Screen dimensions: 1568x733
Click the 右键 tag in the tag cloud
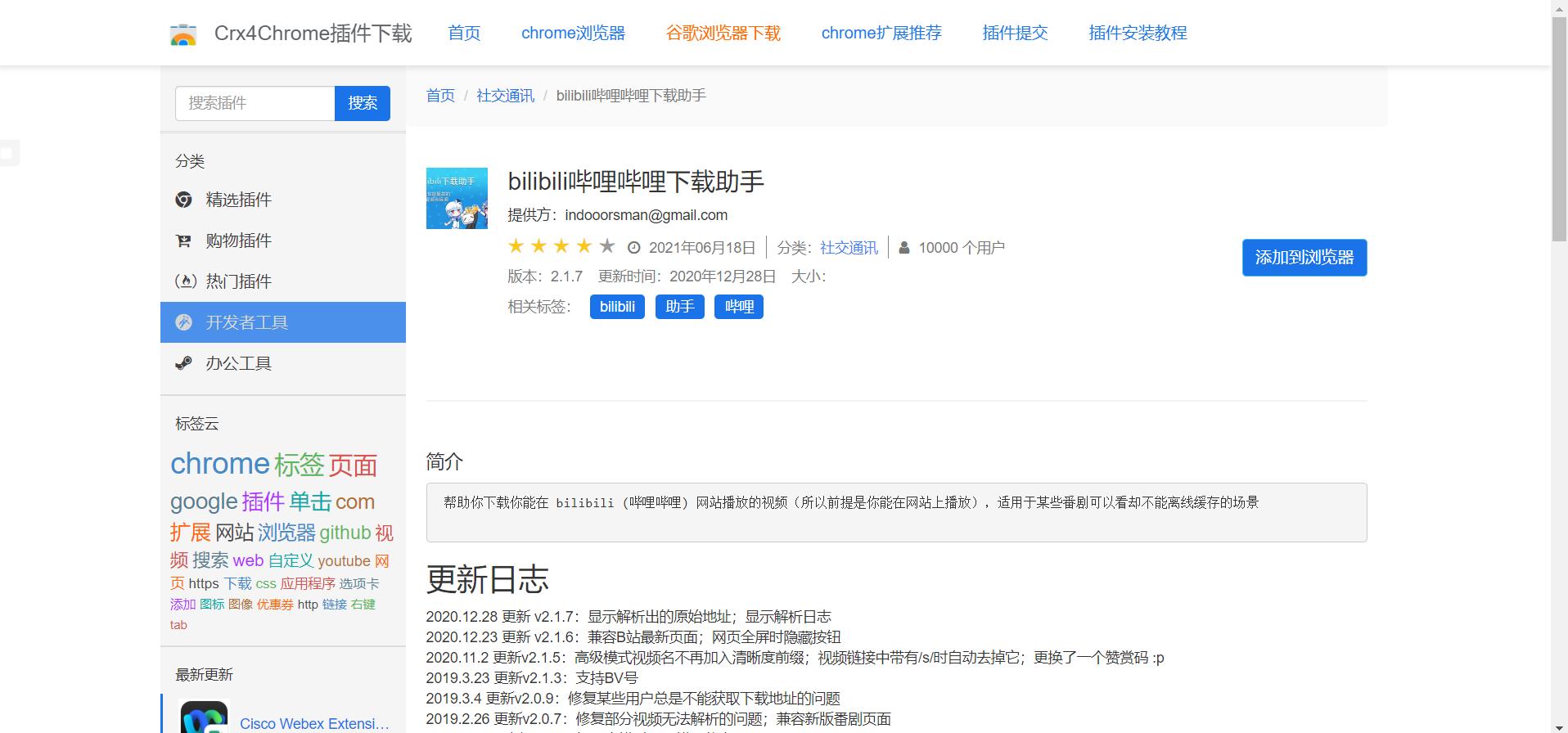point(363,605)
